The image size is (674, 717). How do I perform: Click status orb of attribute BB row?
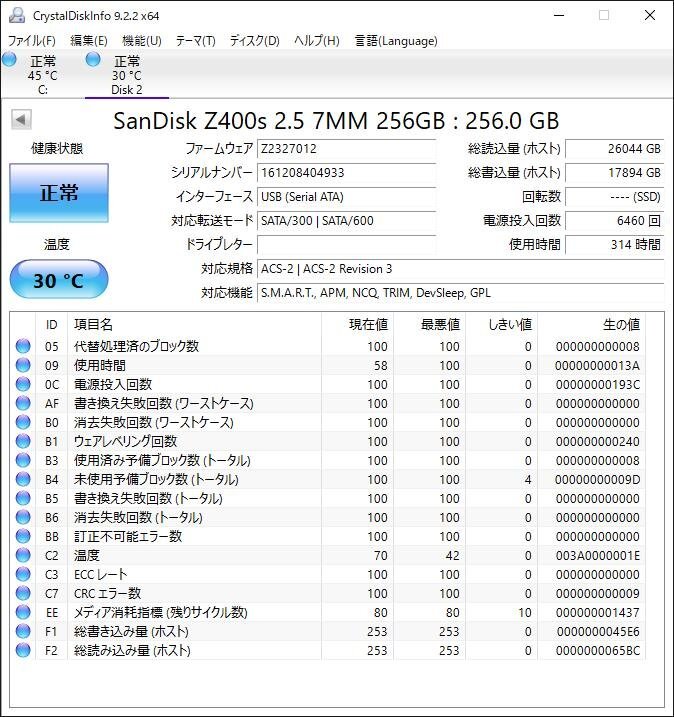coord(23,536)
